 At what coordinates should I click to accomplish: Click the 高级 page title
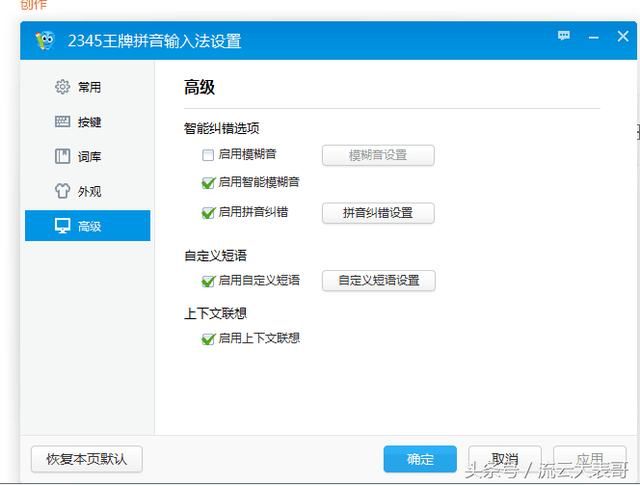(x=199, y=87)
